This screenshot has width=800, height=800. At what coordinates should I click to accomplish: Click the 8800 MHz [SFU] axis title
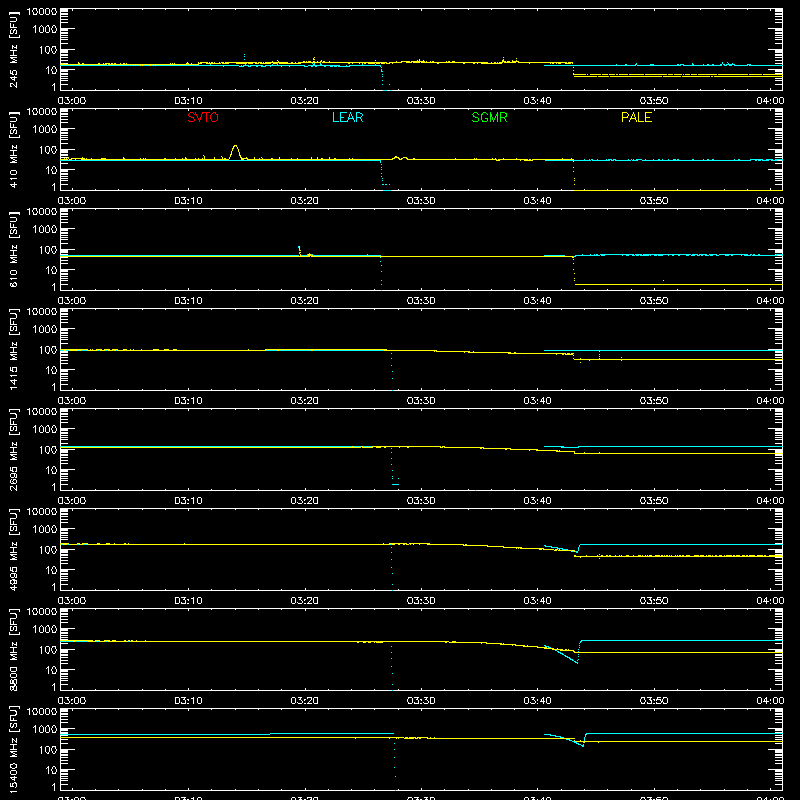pyautogui.click(x=13, y=649)
